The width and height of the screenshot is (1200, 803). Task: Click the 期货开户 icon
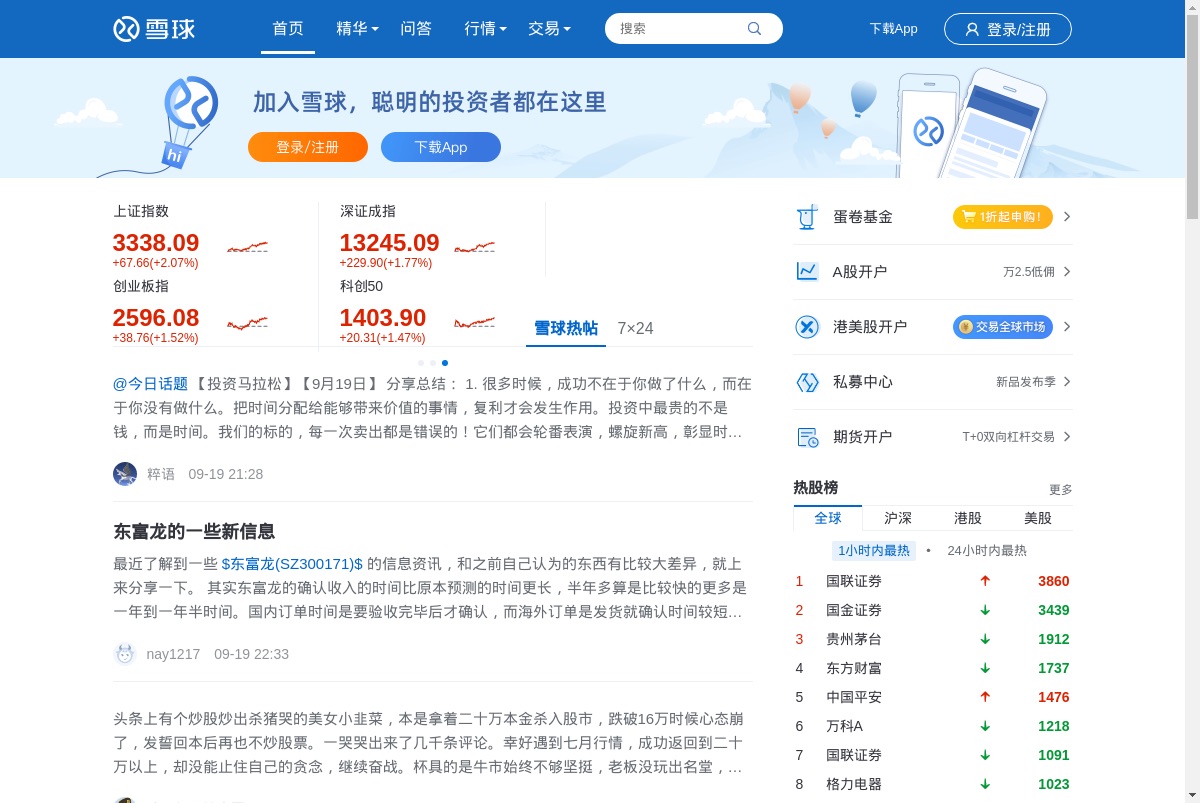click(806, 437)
